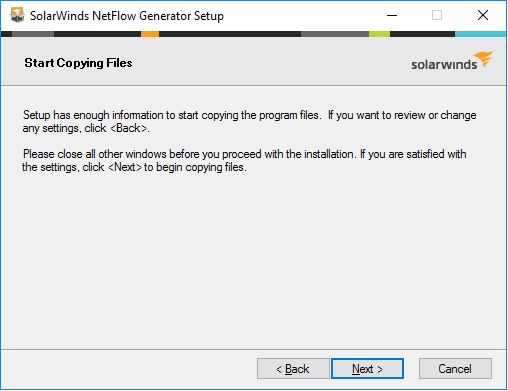
Task: Click the wide gray stripe segment before green
Action: pyautogui.click(x=335, y=34)
